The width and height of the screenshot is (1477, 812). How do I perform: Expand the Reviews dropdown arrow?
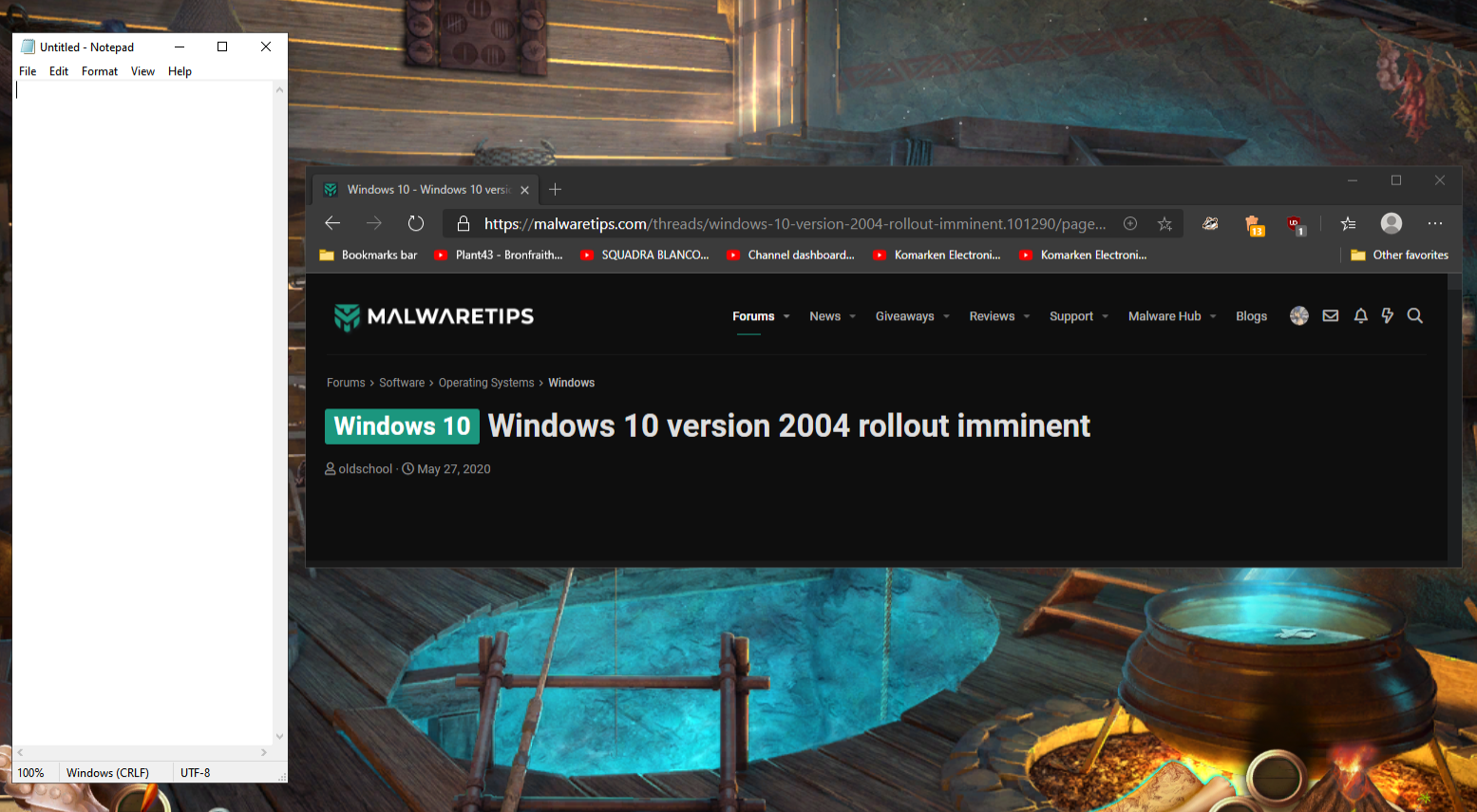point(1027,317)
